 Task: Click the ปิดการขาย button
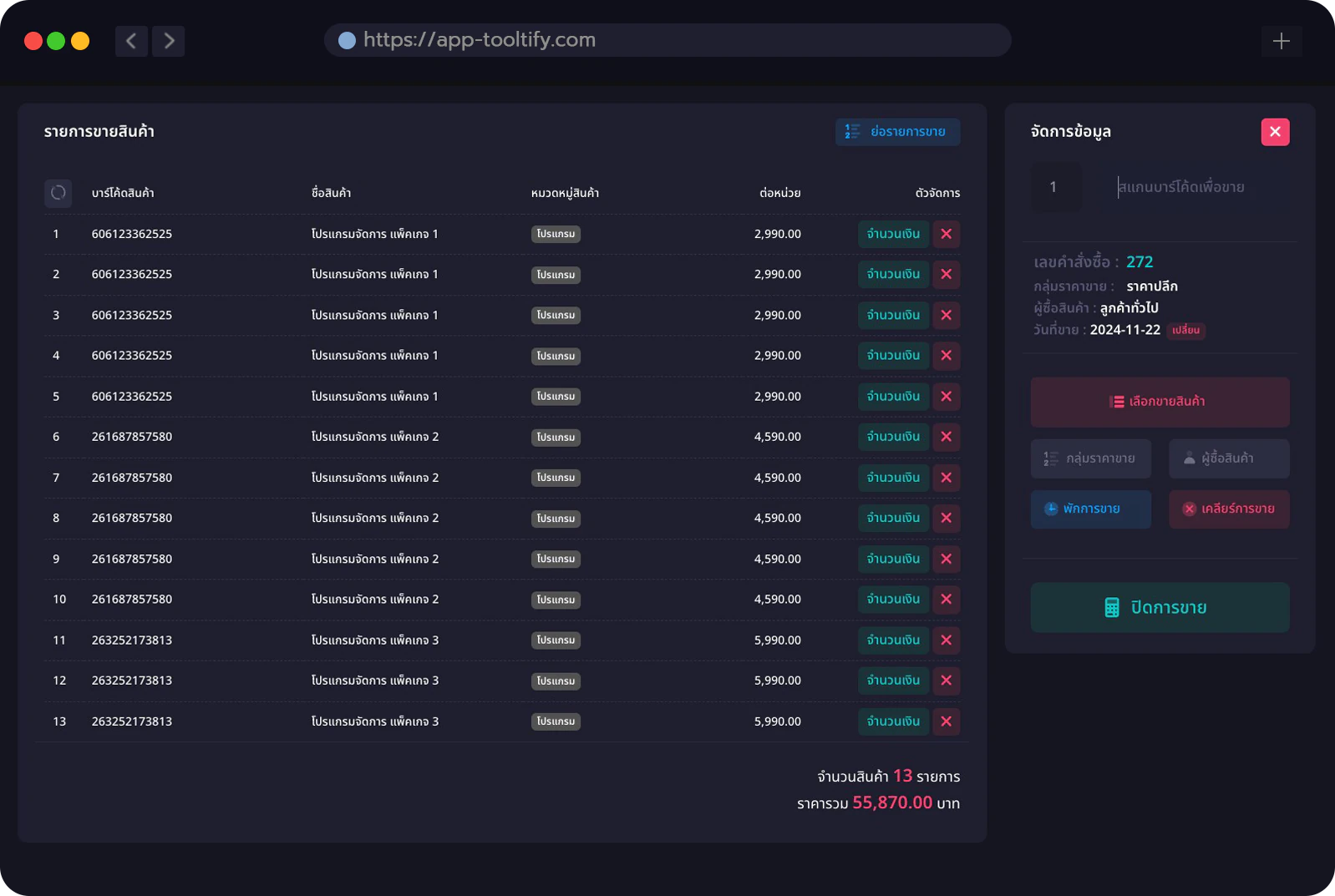1160,607
